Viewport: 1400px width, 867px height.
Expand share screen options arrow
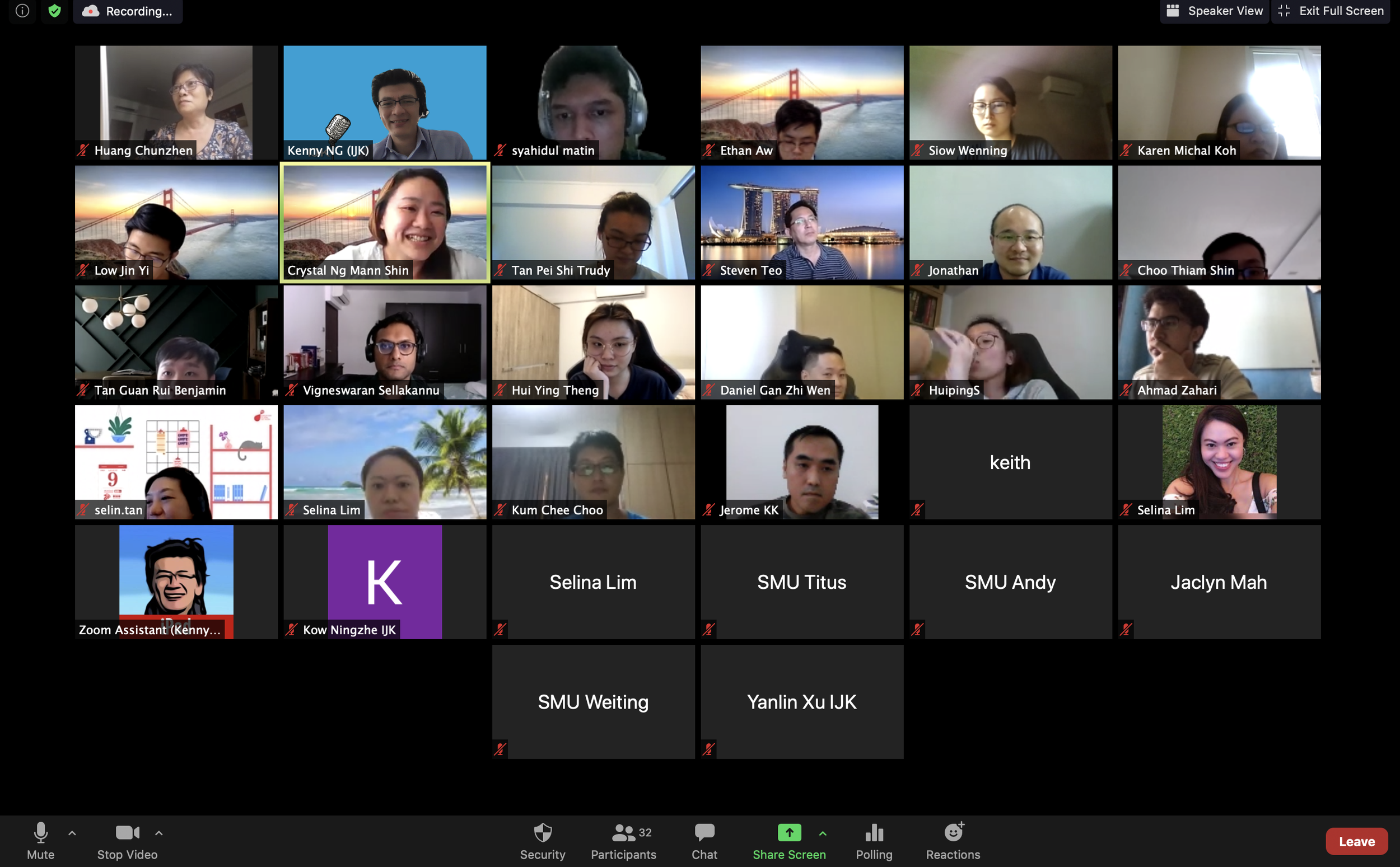(823, 833)
